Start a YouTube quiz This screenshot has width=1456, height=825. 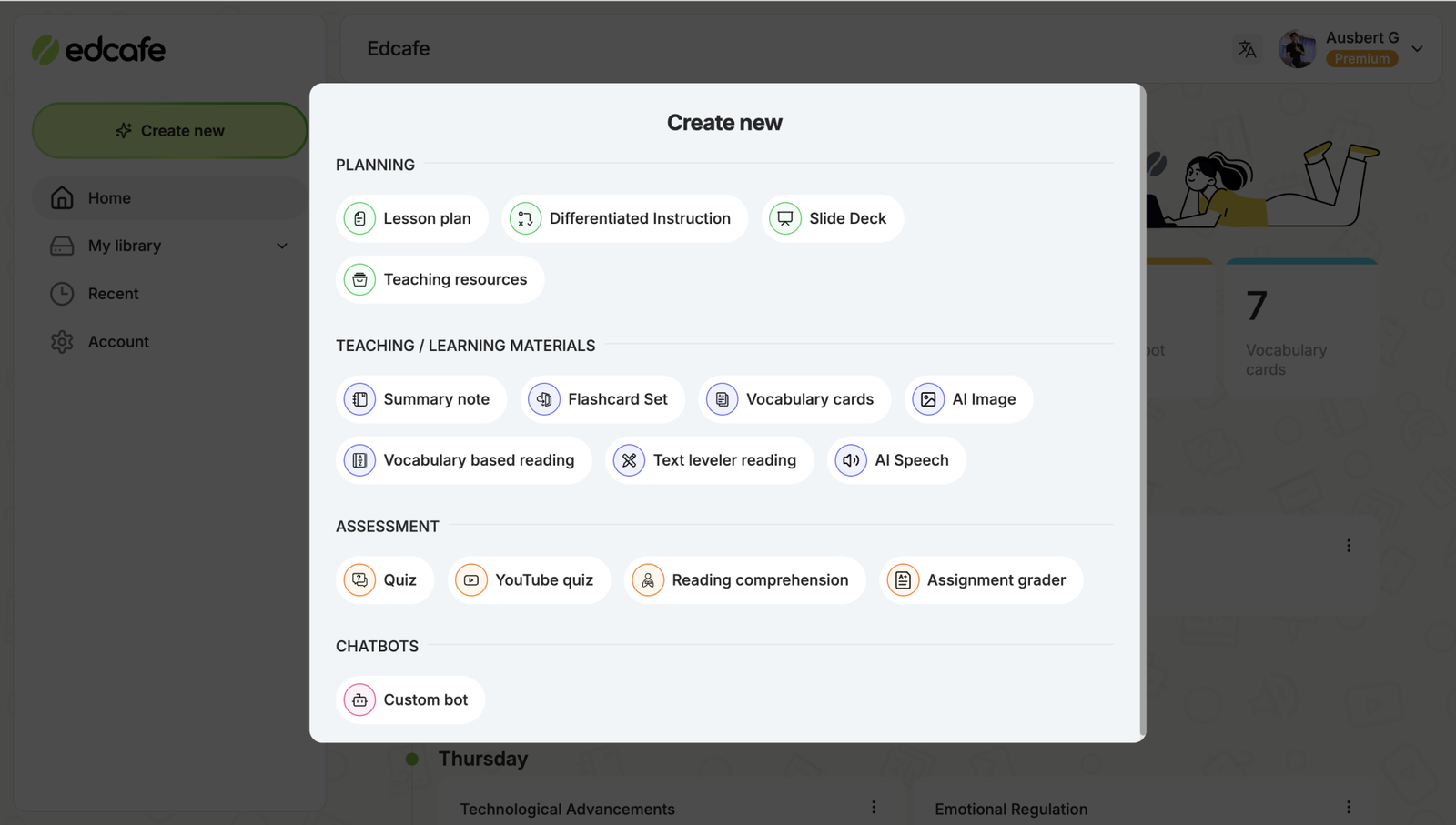[529, 579]
